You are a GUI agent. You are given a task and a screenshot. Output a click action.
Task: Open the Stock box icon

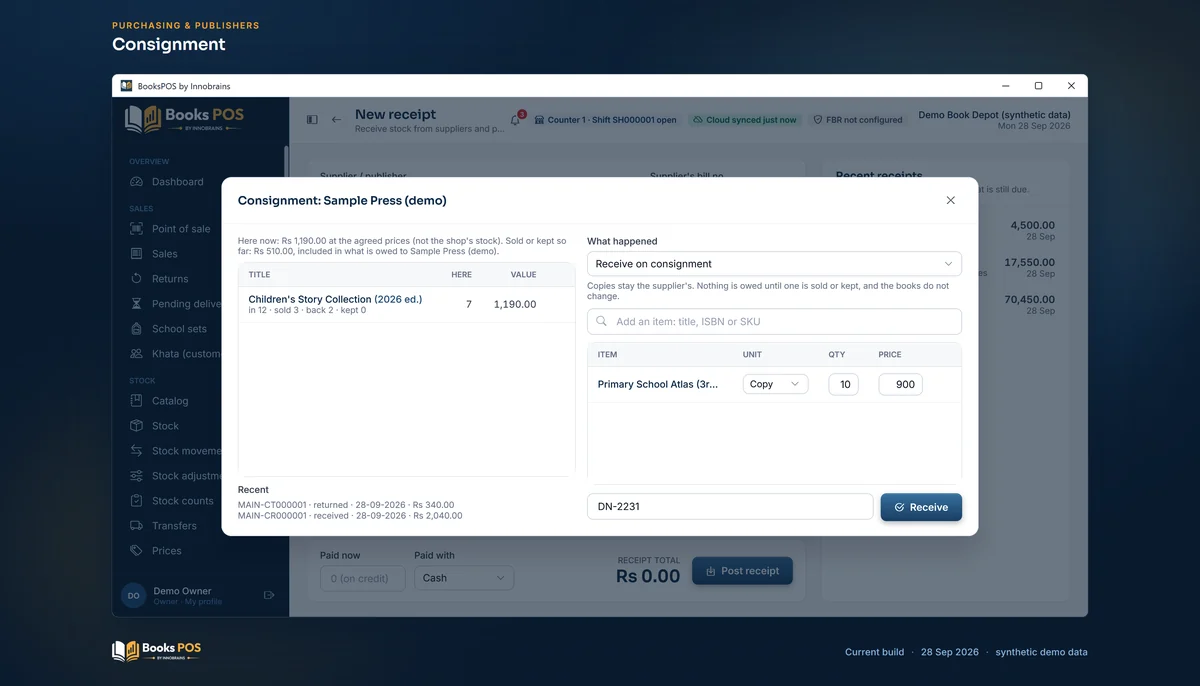(x=136, y=426)
